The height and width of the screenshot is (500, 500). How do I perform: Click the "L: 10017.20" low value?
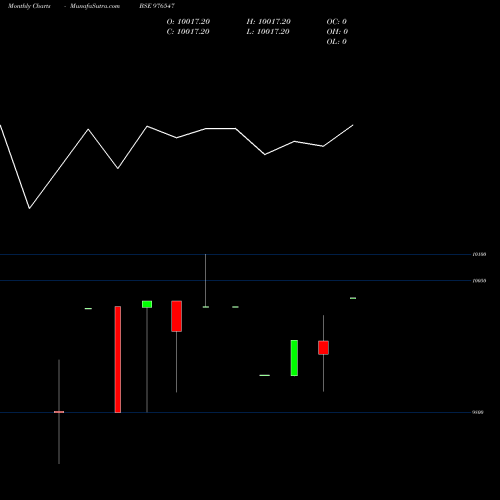point(268,32)
